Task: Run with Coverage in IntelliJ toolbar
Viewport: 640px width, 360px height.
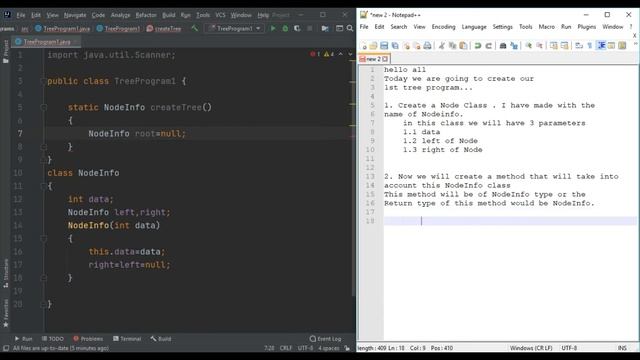Action: [x=297, y=29]
